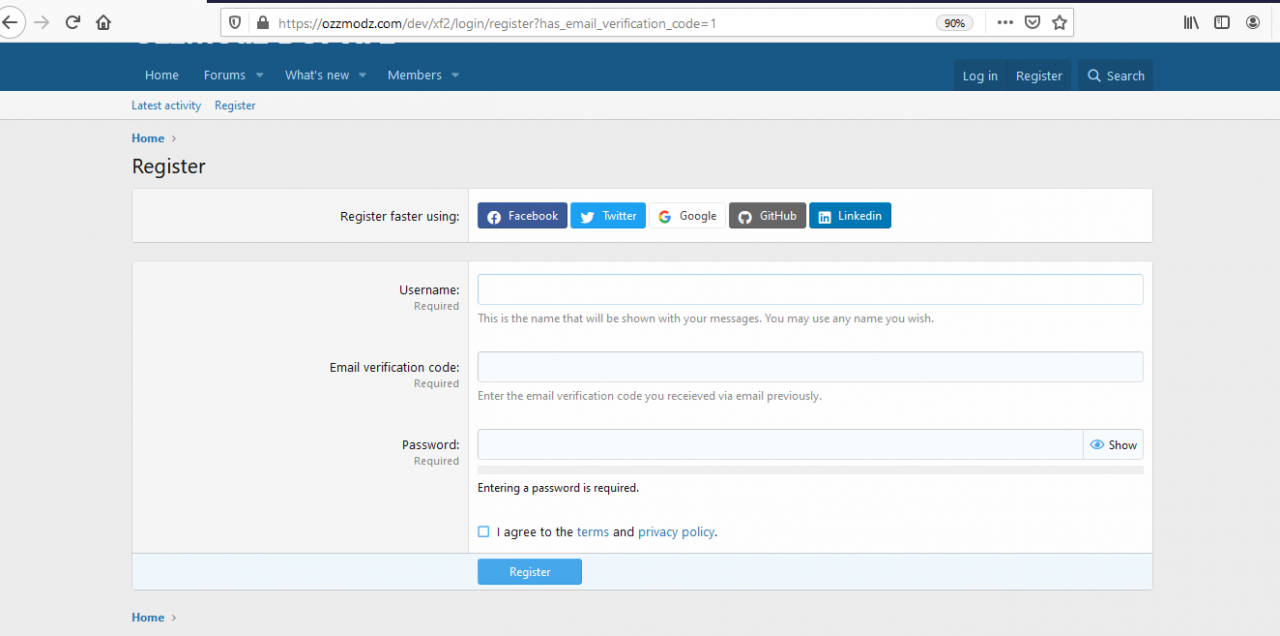Image resolution: width=1280 pixels, height=636 pixels.
Task: Choose Google as registration method
Action: pyautogui.click(x=687, y=215)
